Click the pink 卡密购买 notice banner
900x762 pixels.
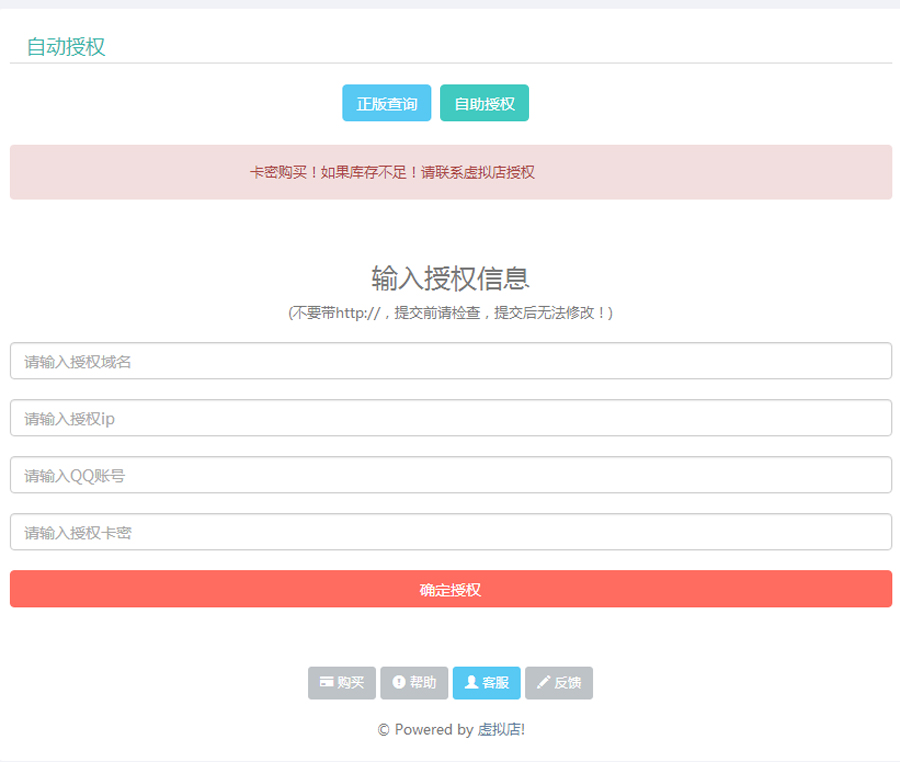(x=450, y=172)
